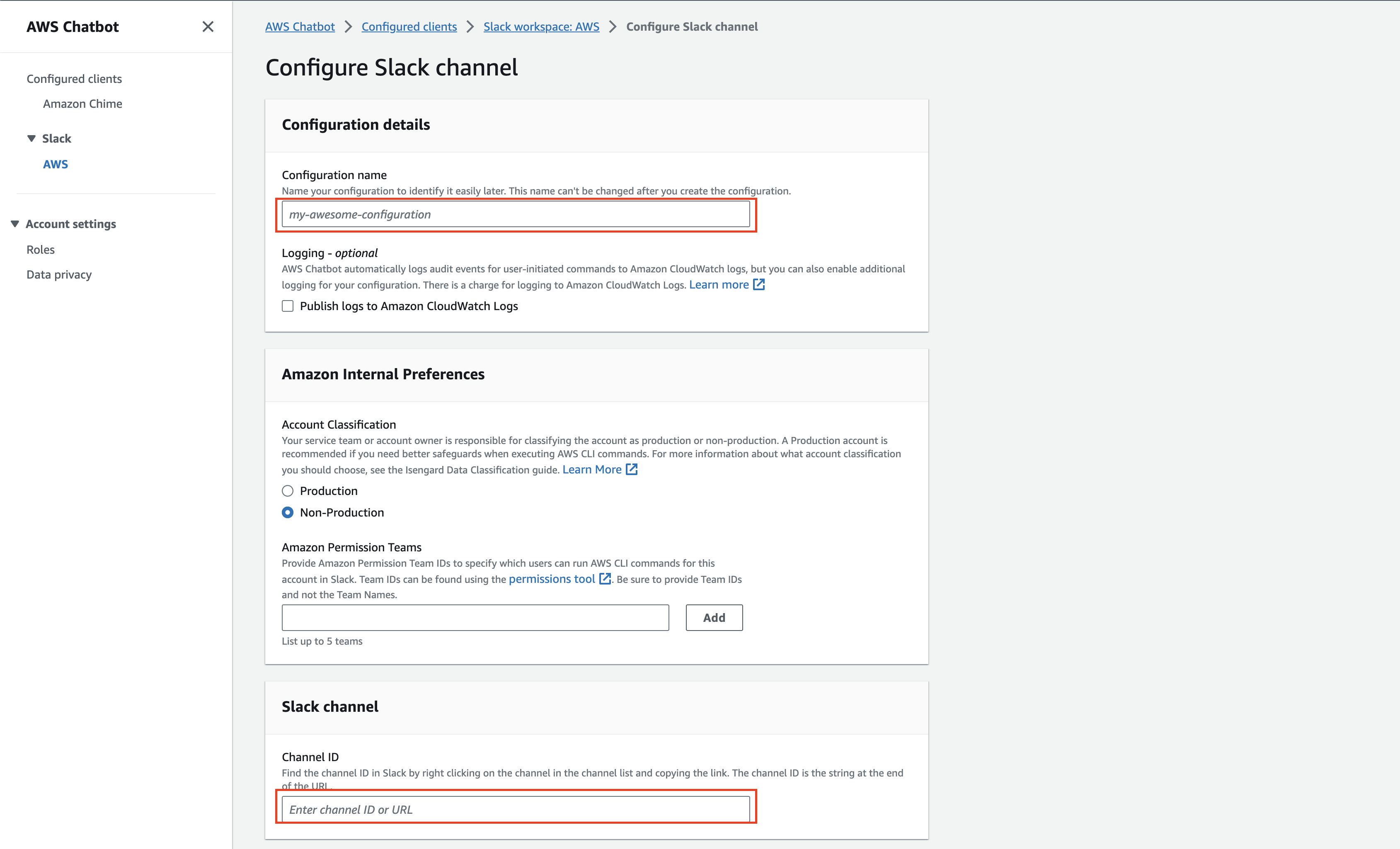Viewport: 1400px width, 849px height.
Task: Open Data privacy settings
Action: (x=59, y=274)
